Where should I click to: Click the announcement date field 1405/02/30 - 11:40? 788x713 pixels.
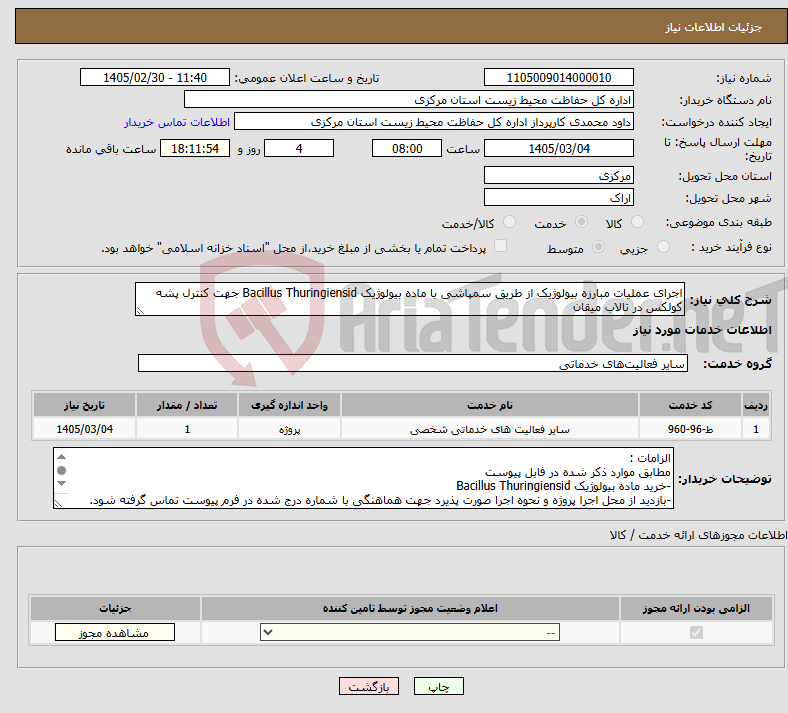pos(155,77)
